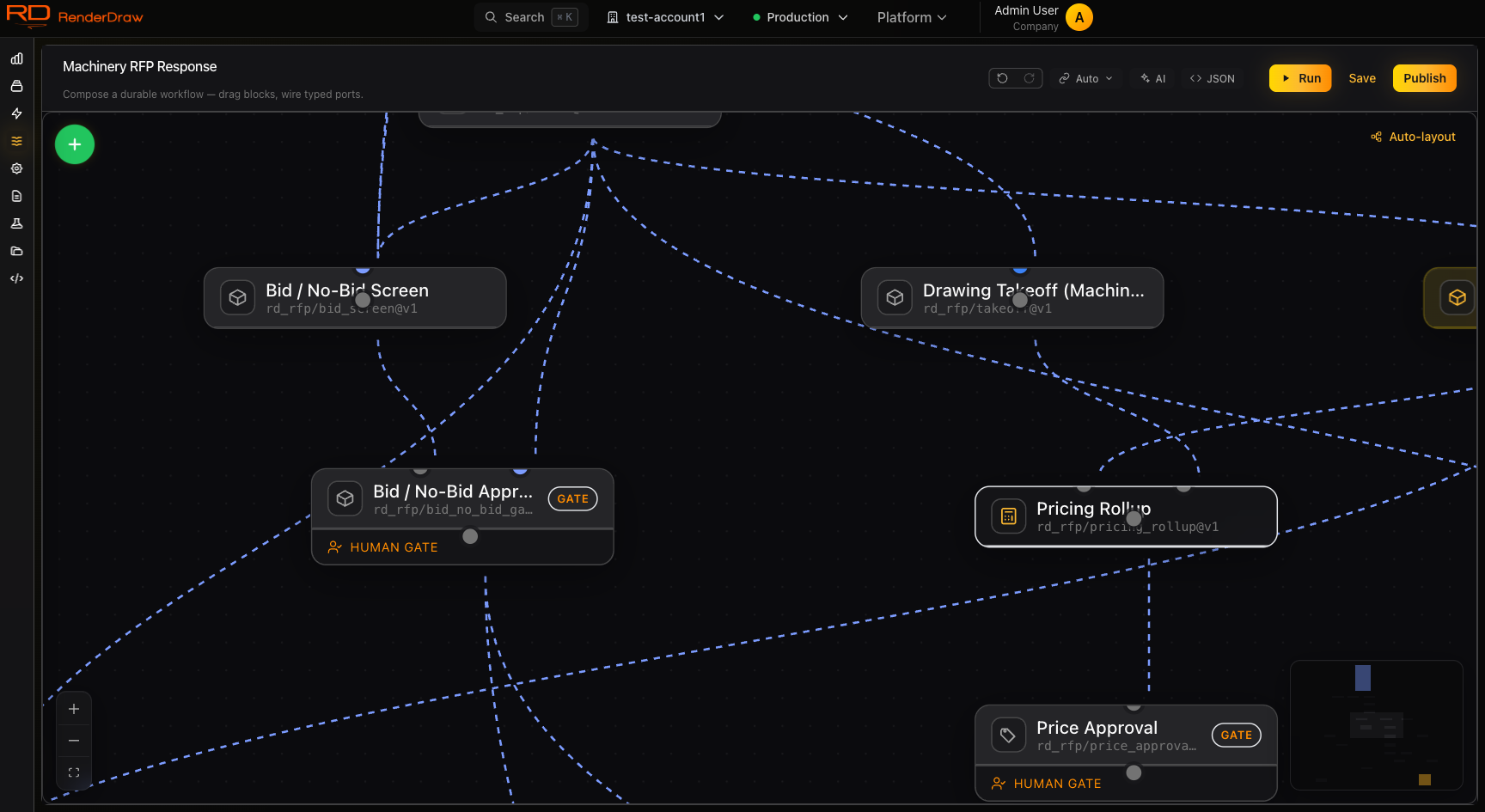Click HUMAN GATE row under Price Approval
The image size is (1485, 812).
(1126, 784)
